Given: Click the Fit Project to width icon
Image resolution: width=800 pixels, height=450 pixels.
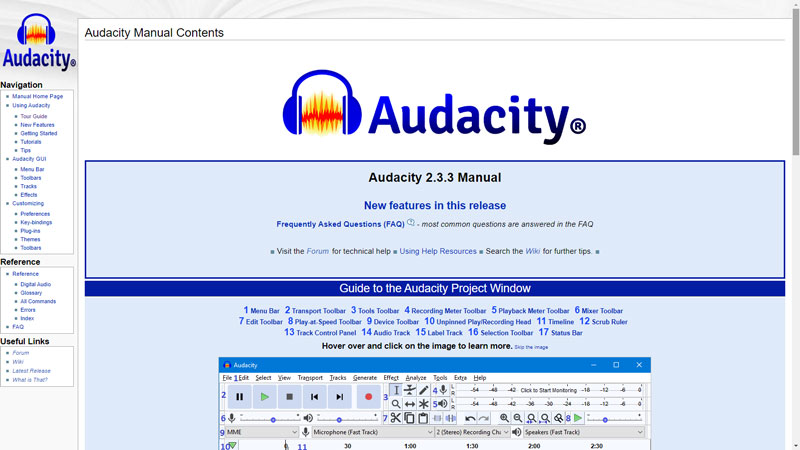Looking at the screenshot, I should [x=545, y=418].
